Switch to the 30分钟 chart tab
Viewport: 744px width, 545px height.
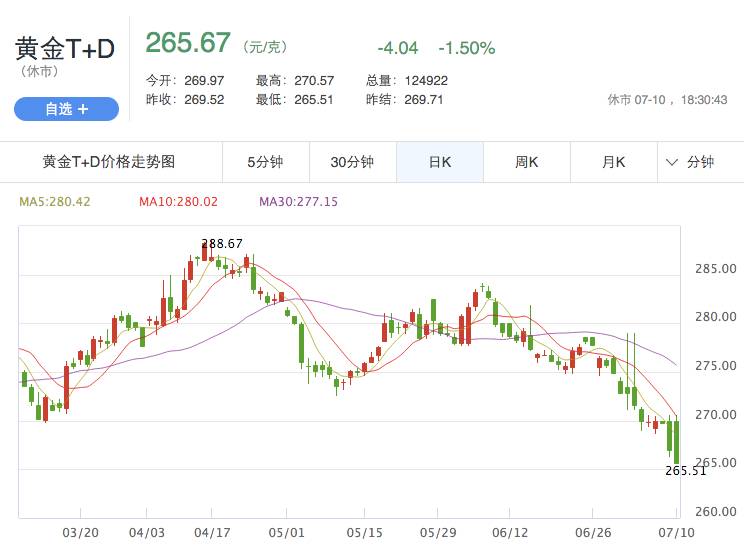pyautogui.click(x=353, y=162)
